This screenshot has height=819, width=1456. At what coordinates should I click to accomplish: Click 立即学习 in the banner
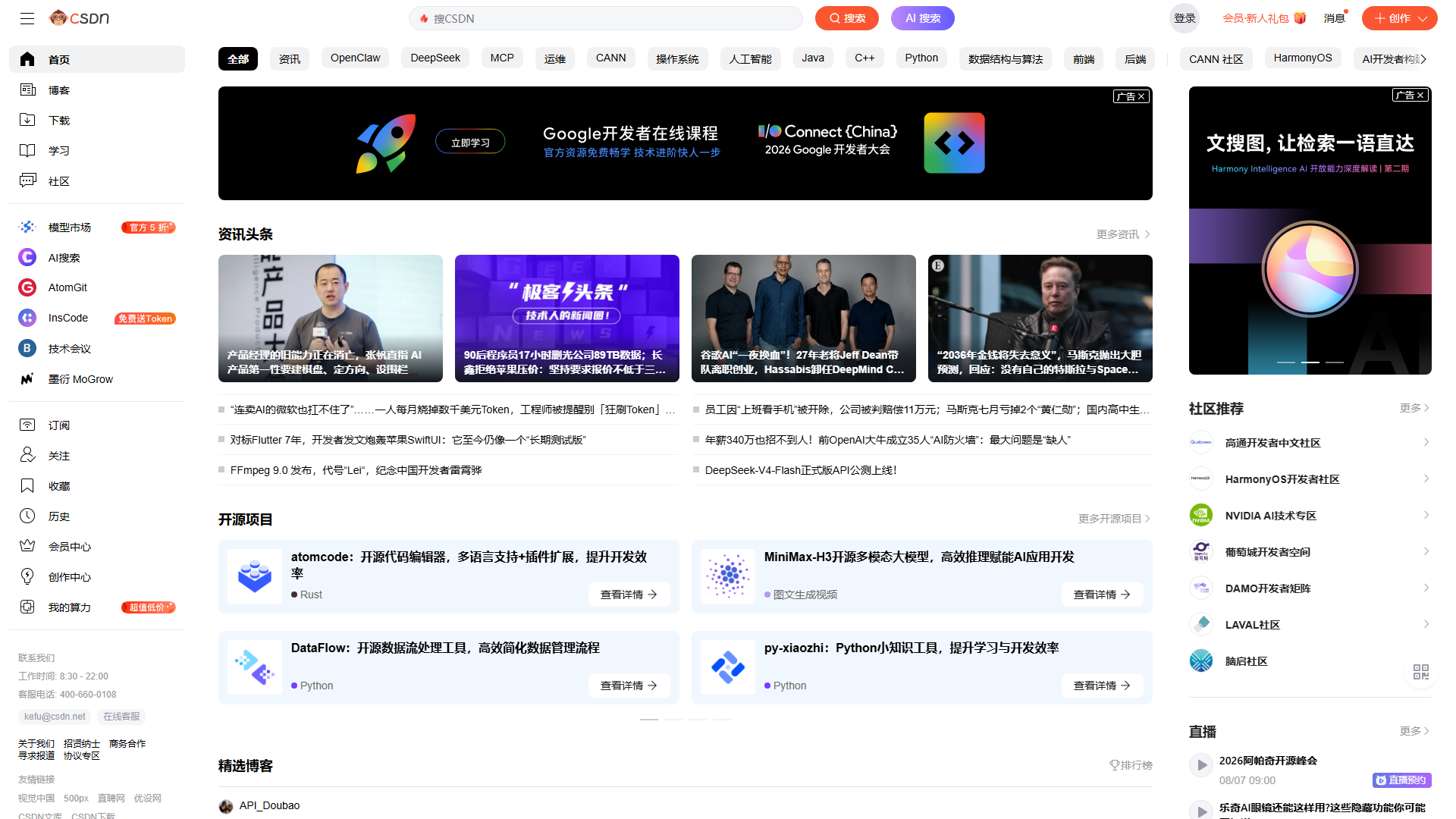coord(470,143)
